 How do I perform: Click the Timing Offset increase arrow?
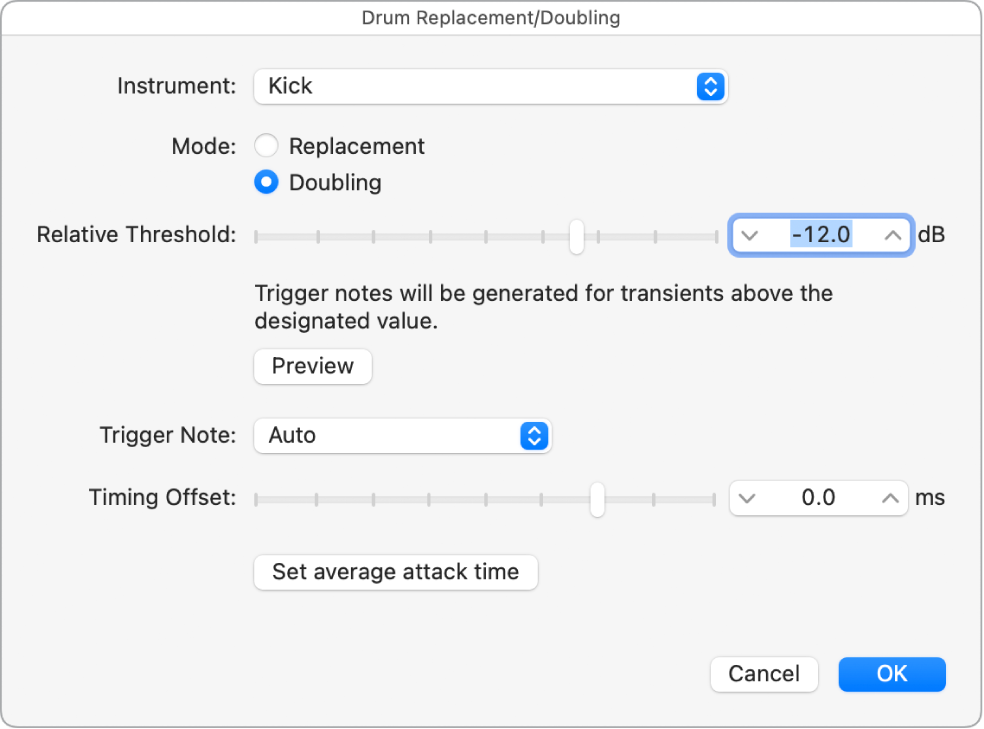[x=888, y=498]
